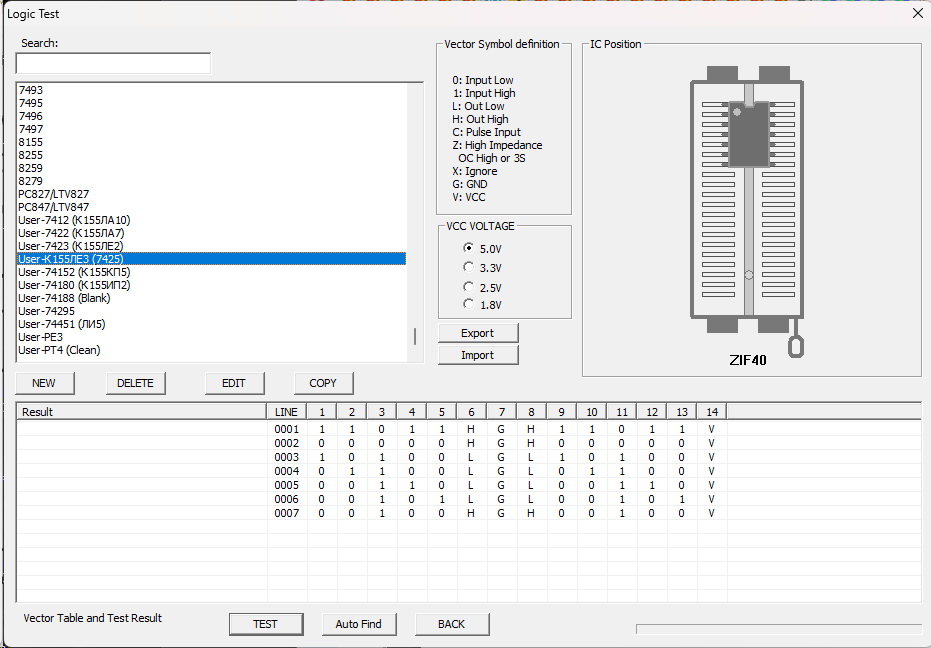Start Auto Find for the IC

(359, 624)
